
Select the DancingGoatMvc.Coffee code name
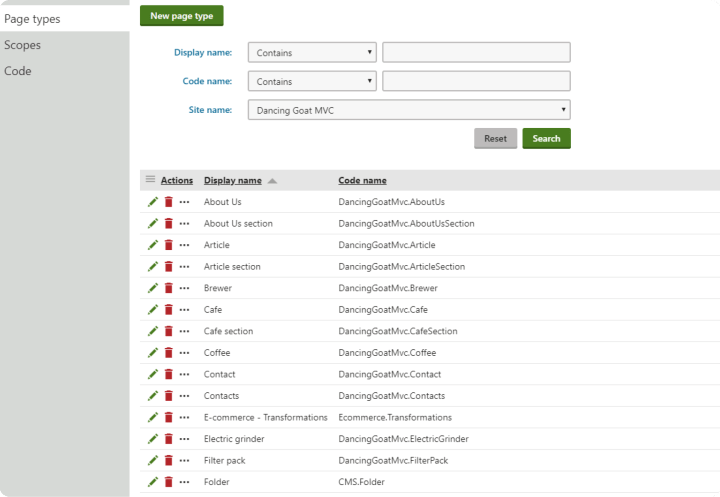387,353
